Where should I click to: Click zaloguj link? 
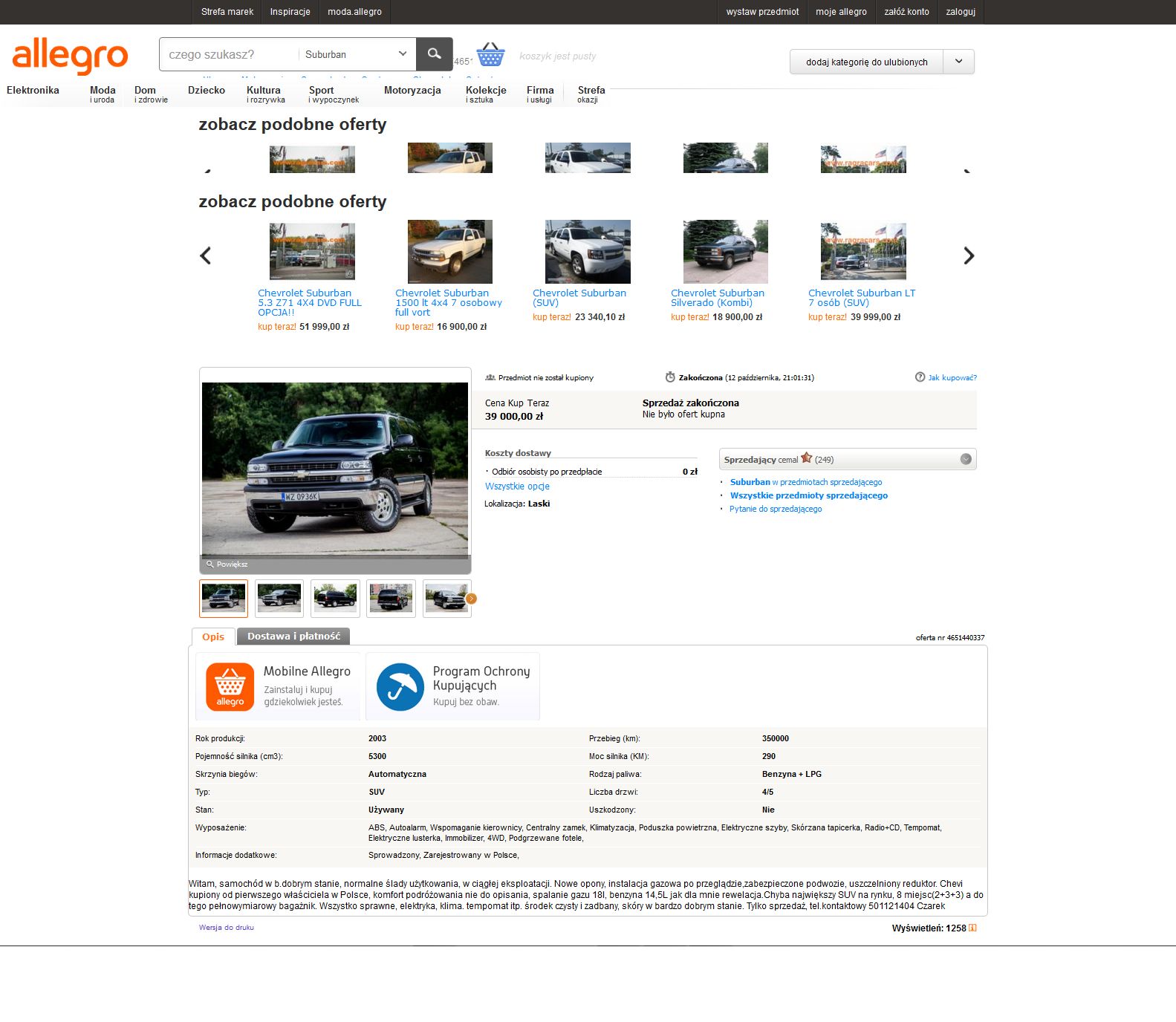coord(961,12)
